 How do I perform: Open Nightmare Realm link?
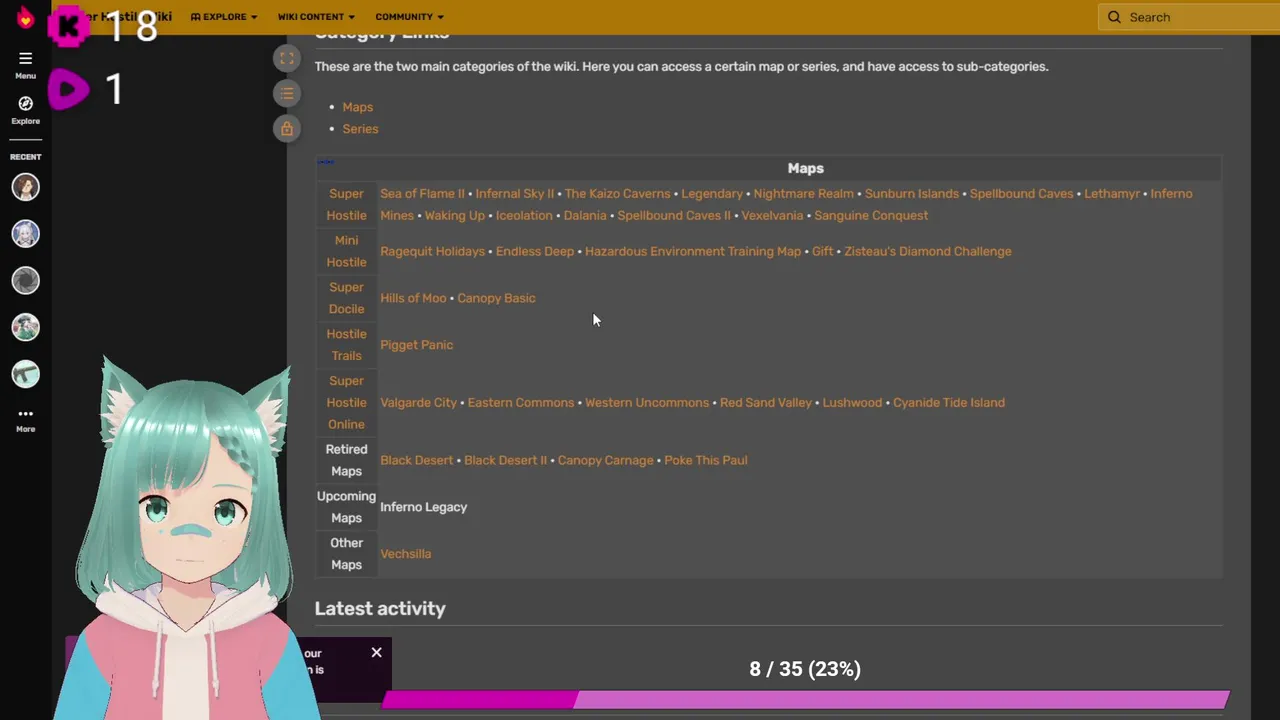point(803,194)
